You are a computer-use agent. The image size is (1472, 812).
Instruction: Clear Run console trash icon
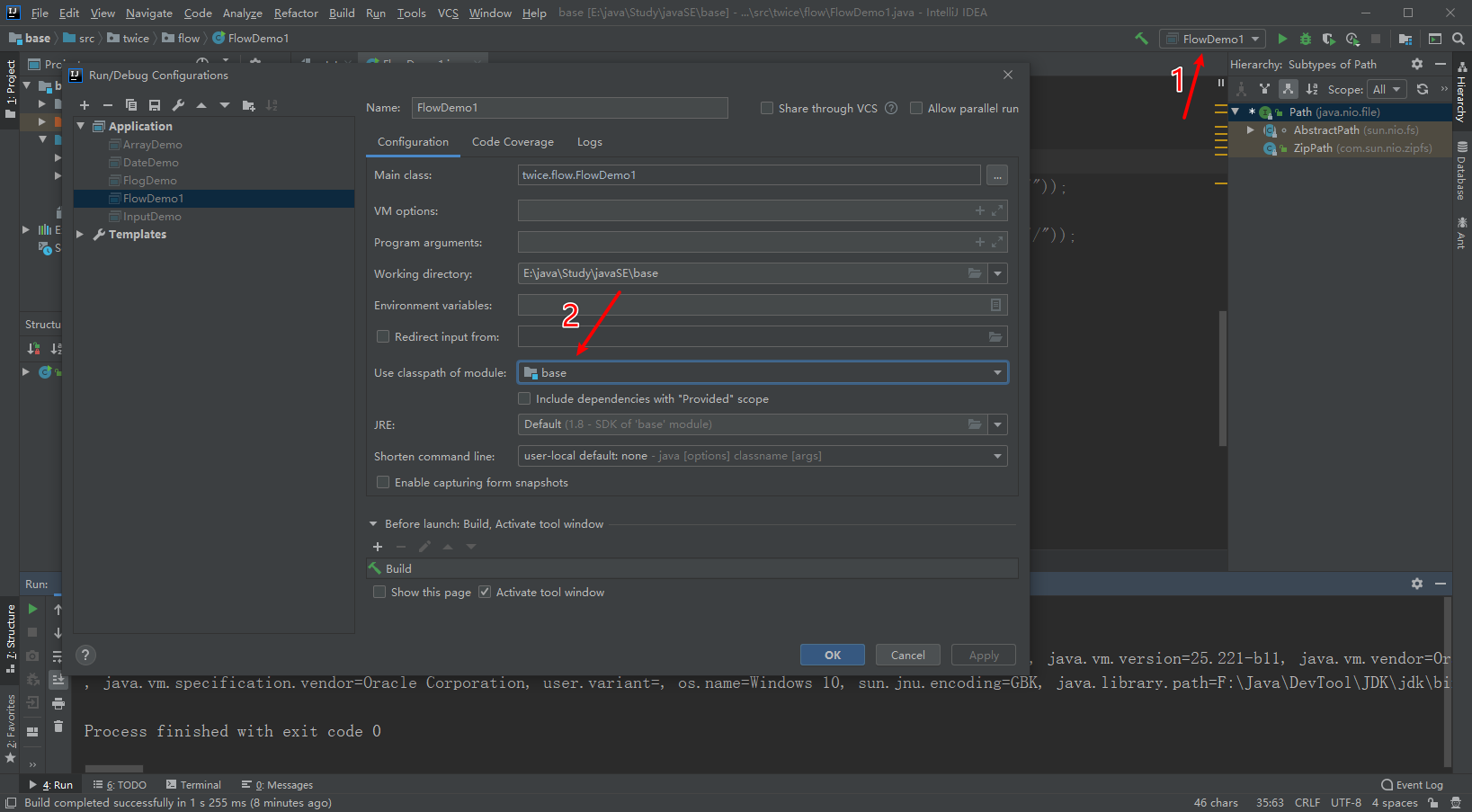pyautogui.click(x=58, y=727)
